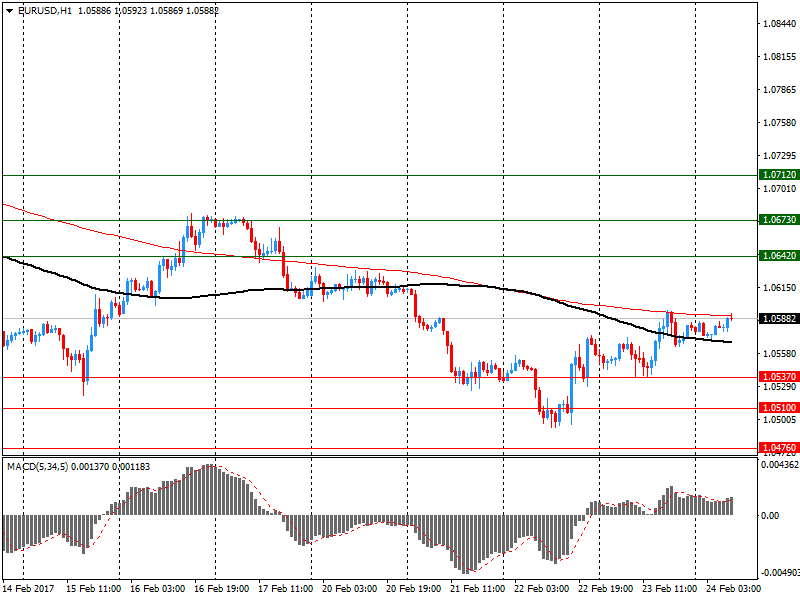
Task: Click the 23 Feb 11:00 time axis label
Action: [669, 589]
